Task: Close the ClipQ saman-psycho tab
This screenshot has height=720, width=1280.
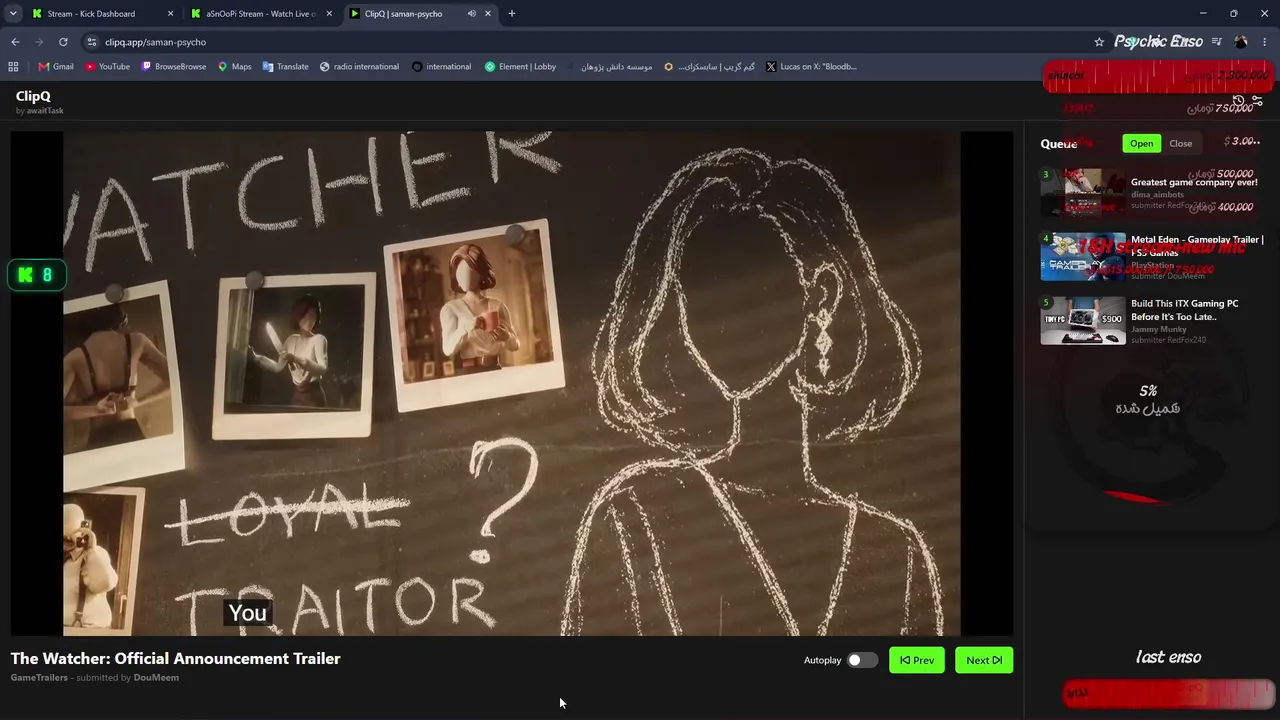Action: click(488, 14)
